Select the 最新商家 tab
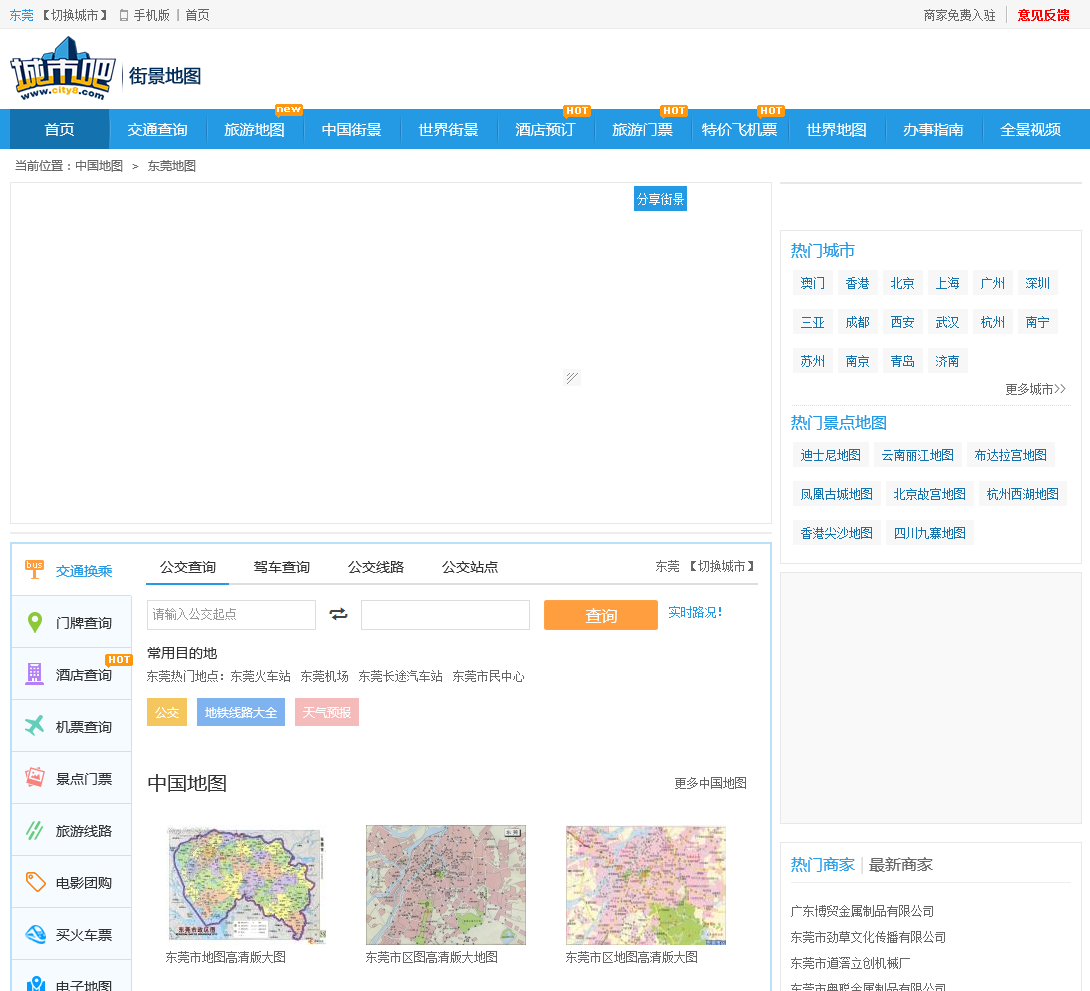This screenshot has width=1090, height=991. coord(900,864)
